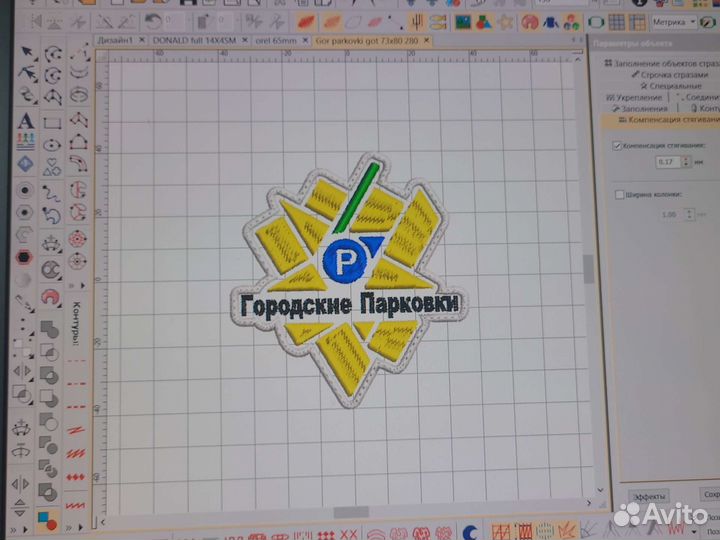This screenshot has width=720, height=540.
Task: Choose the blue diamond monogram tool
Action: coord(25,164)
